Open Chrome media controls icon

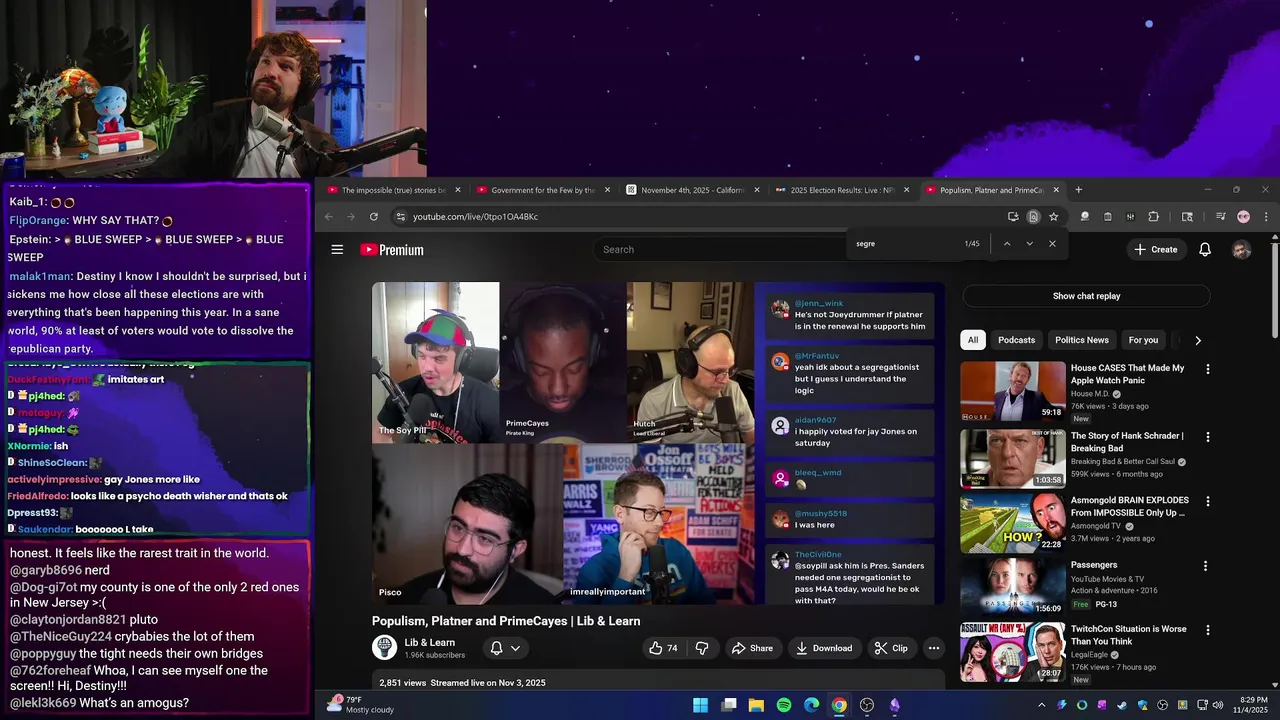pyautogui.click(x=1220, y=217)
